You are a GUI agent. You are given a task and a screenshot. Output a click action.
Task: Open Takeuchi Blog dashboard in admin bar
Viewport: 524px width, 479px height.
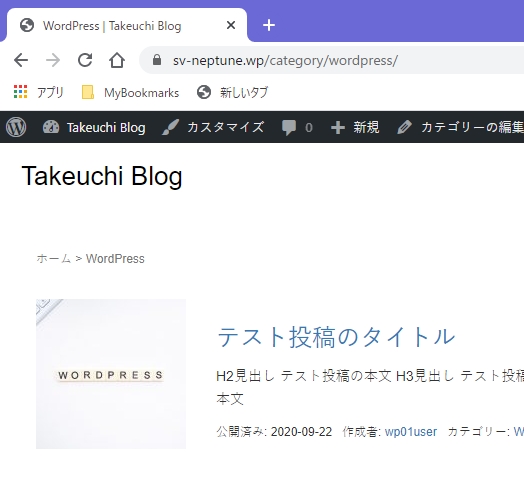pyautogui.click(x=94, y=127)
